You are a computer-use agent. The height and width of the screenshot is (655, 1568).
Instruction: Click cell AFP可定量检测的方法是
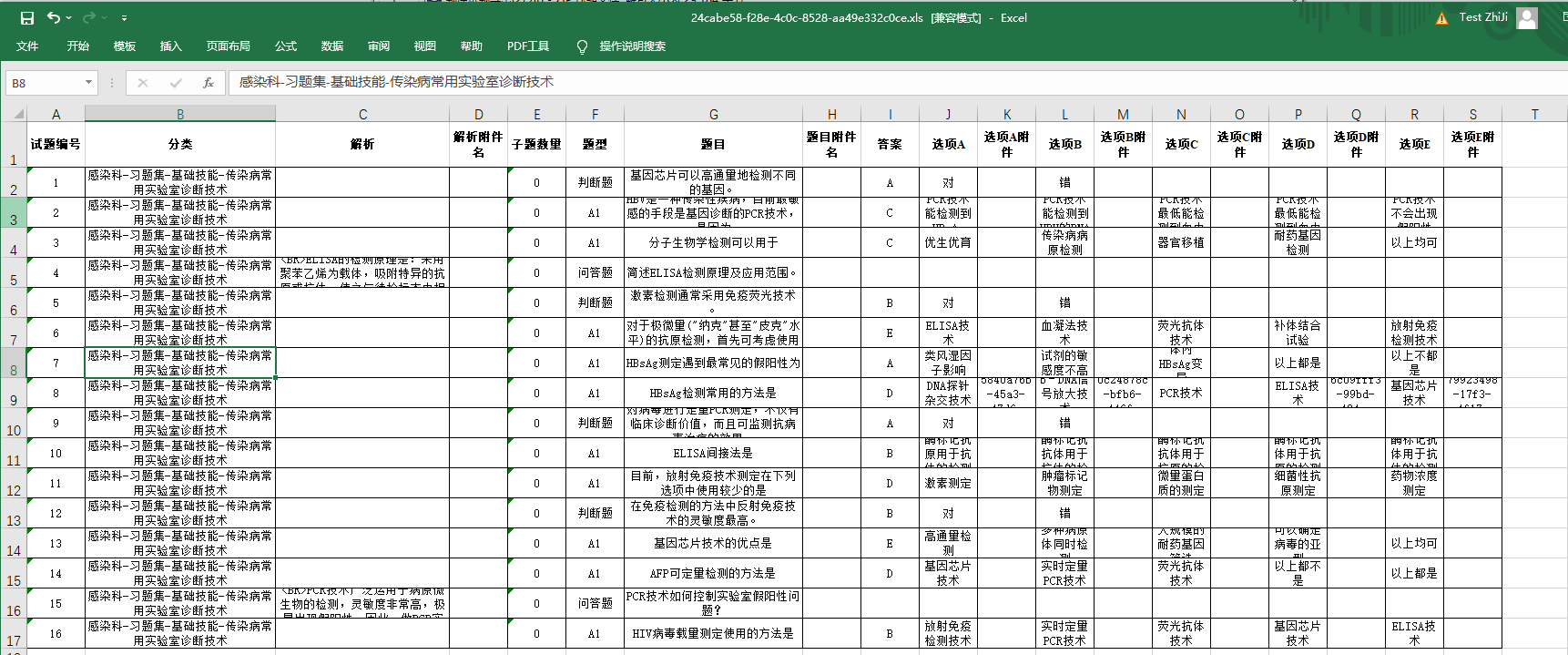pyautogui.click(x=713, y=573)
